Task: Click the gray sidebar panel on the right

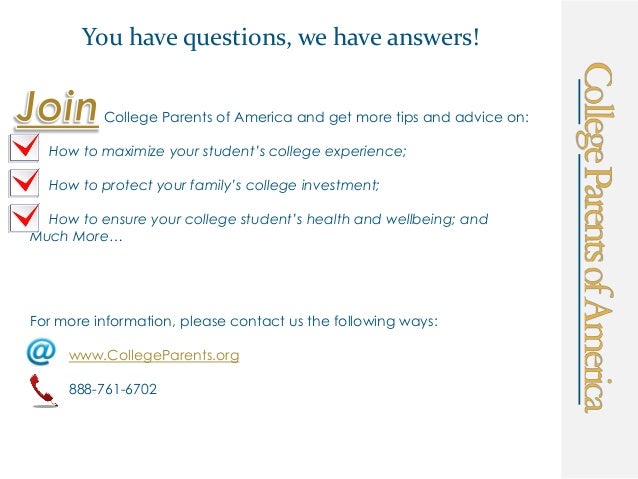Action: pos(600,239)
